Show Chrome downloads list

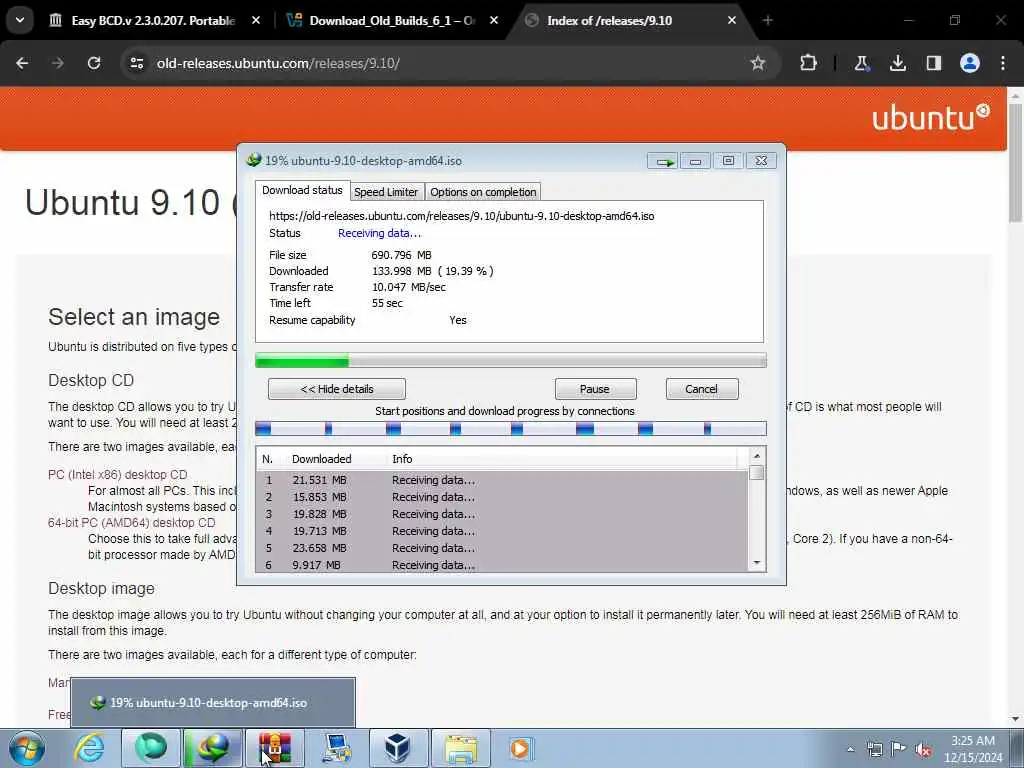[898, 63]
